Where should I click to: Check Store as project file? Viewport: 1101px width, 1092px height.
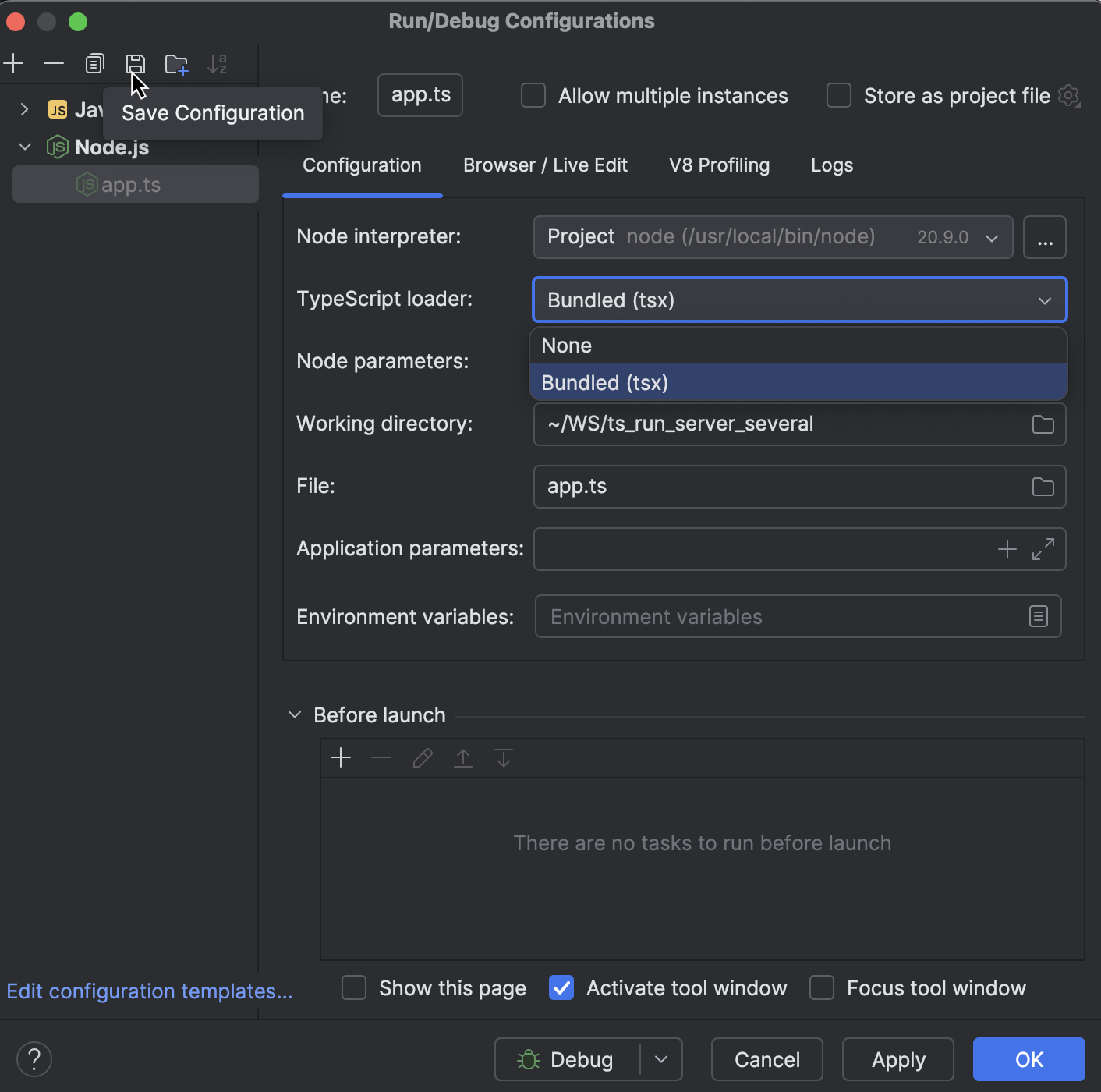click(838, 95)
